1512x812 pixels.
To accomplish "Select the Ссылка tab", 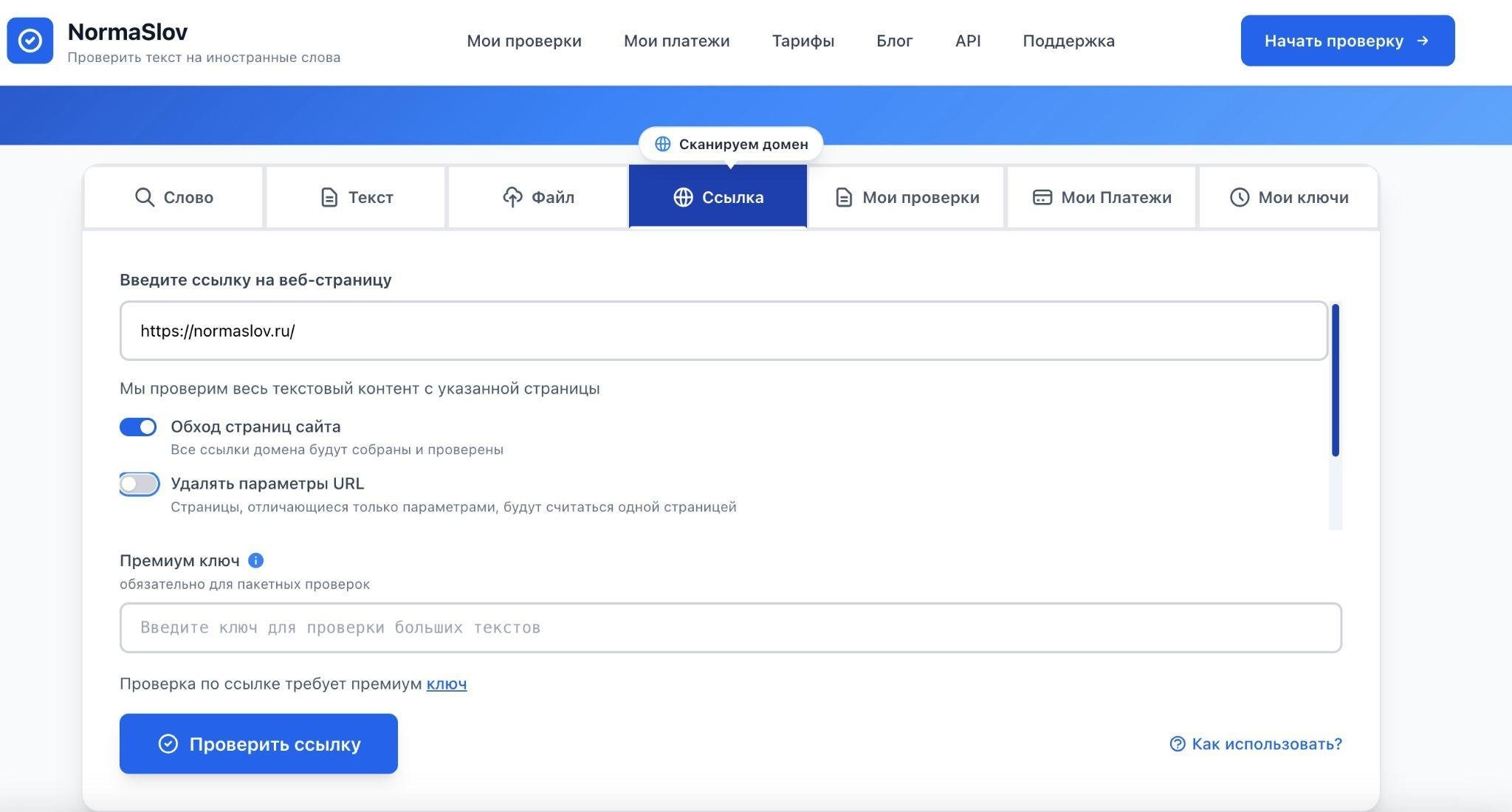I will click(x=718, y=197).
